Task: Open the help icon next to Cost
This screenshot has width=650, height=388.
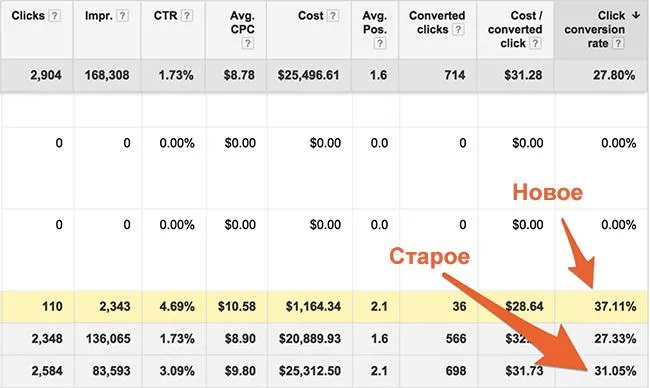Action: (332, 16)
